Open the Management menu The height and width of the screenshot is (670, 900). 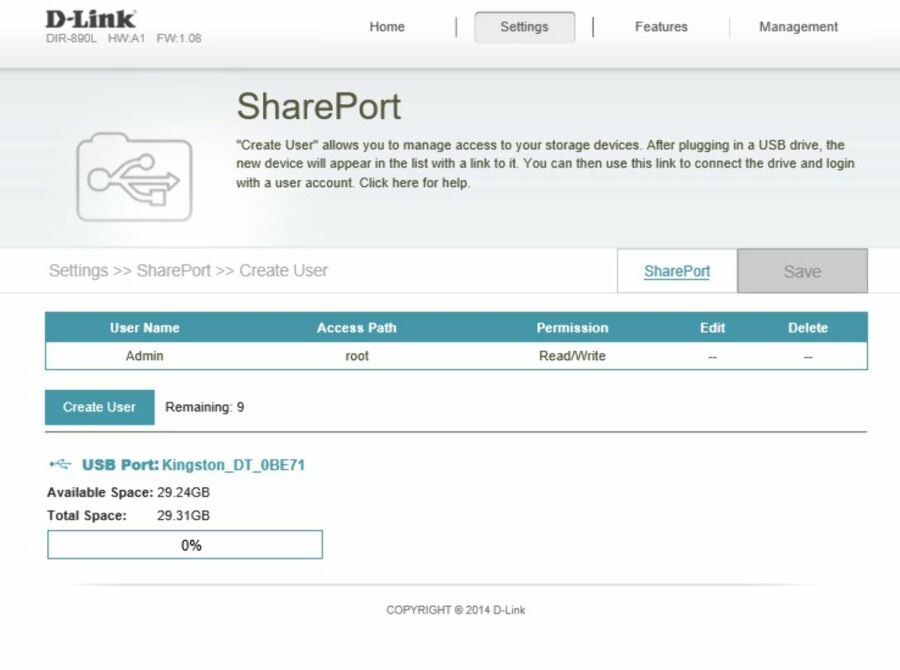tap(798, 27)
